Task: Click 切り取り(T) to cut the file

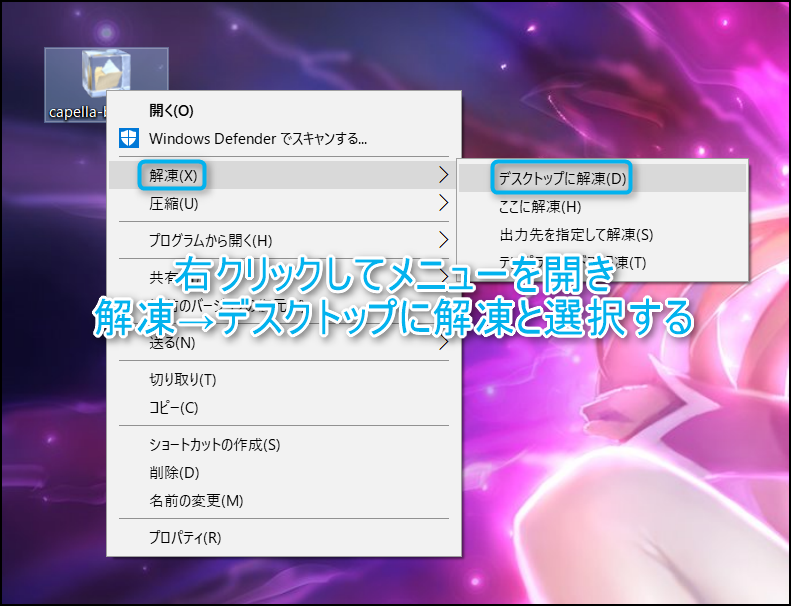Action: pyautogui.click(x=182, y=379)
